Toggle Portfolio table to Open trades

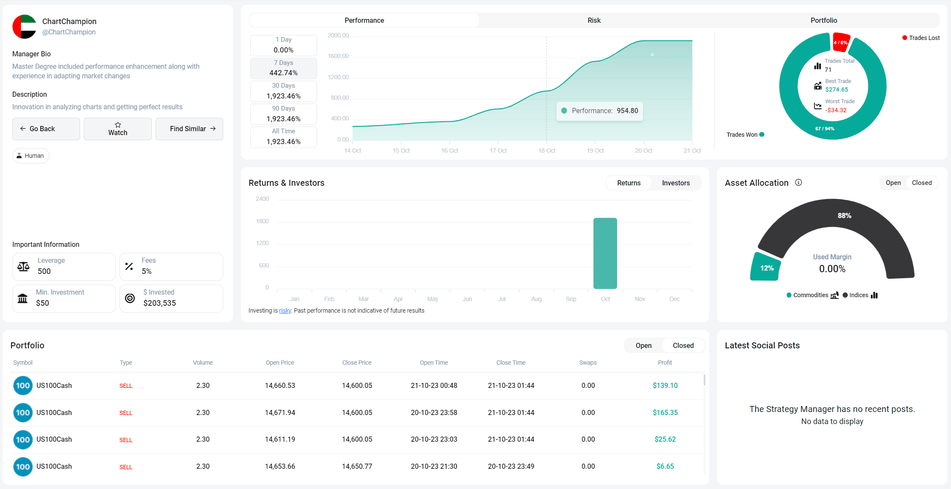643,346
